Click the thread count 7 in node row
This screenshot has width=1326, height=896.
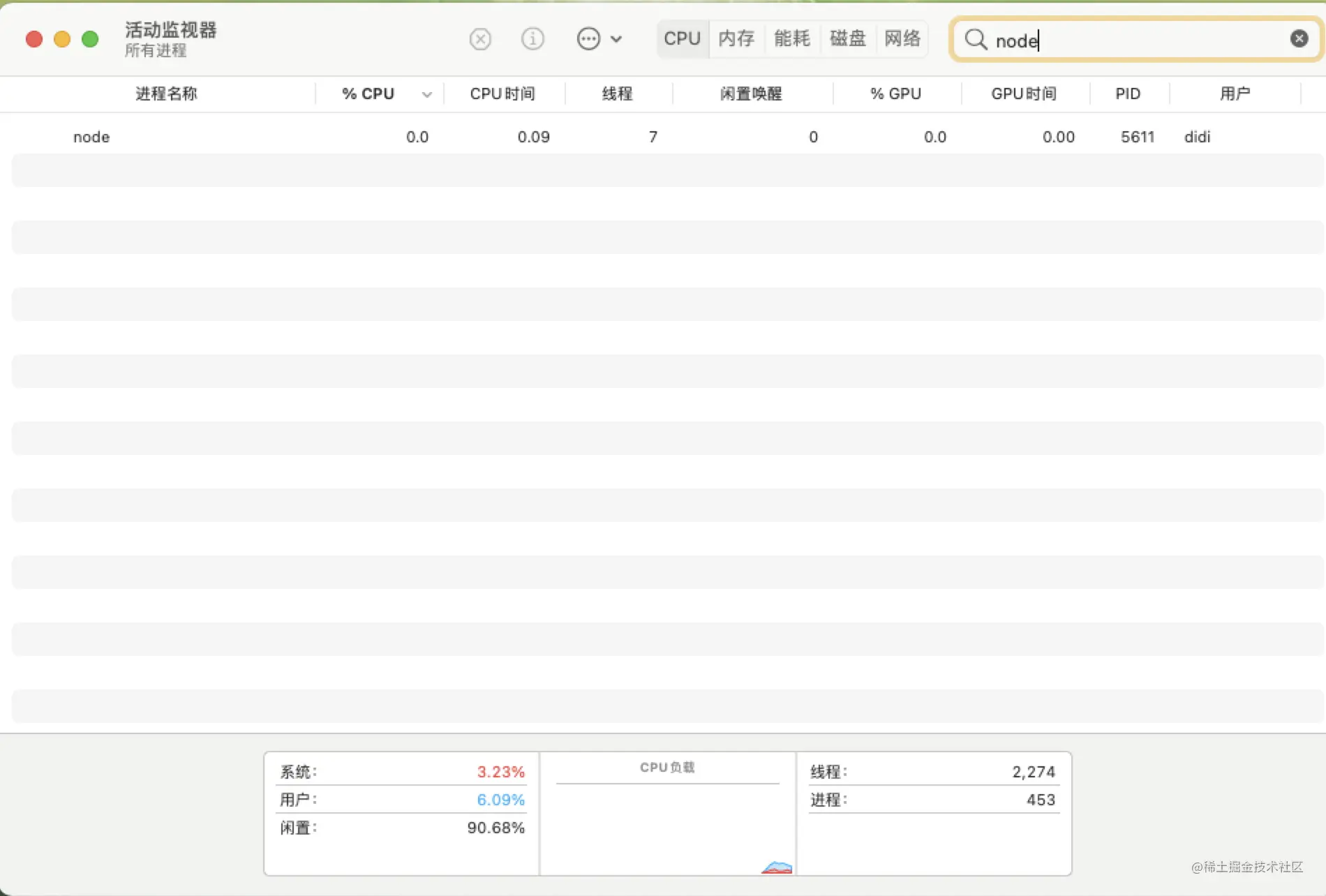click(x=653, y=137)
